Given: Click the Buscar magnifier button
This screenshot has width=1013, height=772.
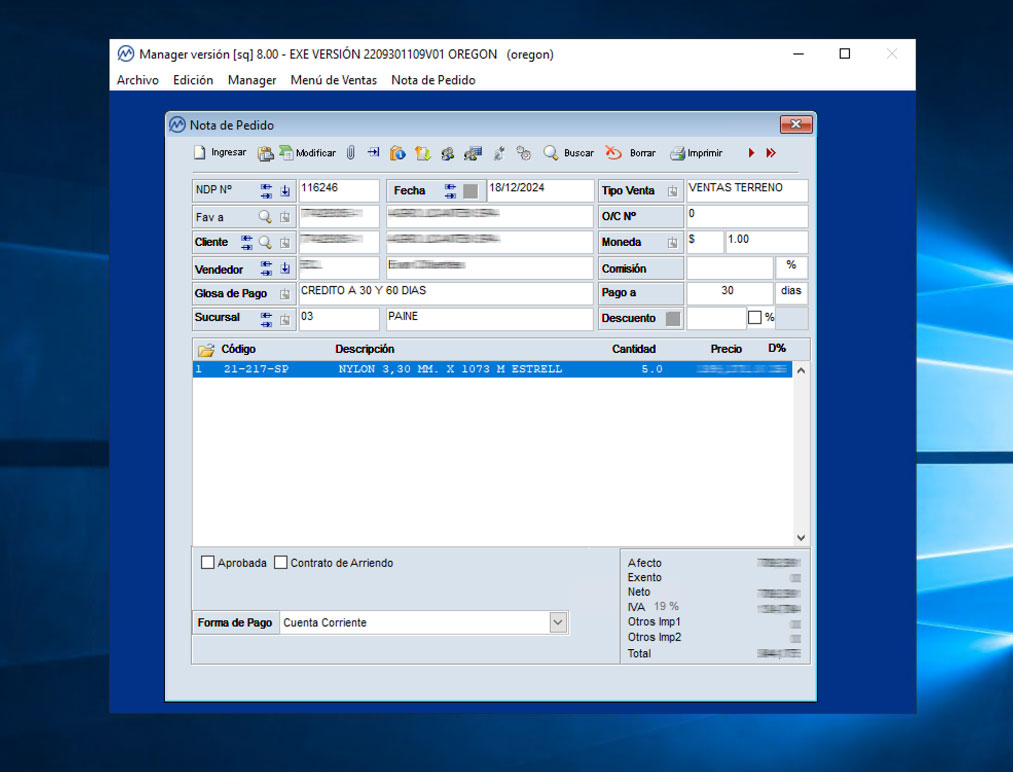Looking at the screenshot, I should [569, 153].
